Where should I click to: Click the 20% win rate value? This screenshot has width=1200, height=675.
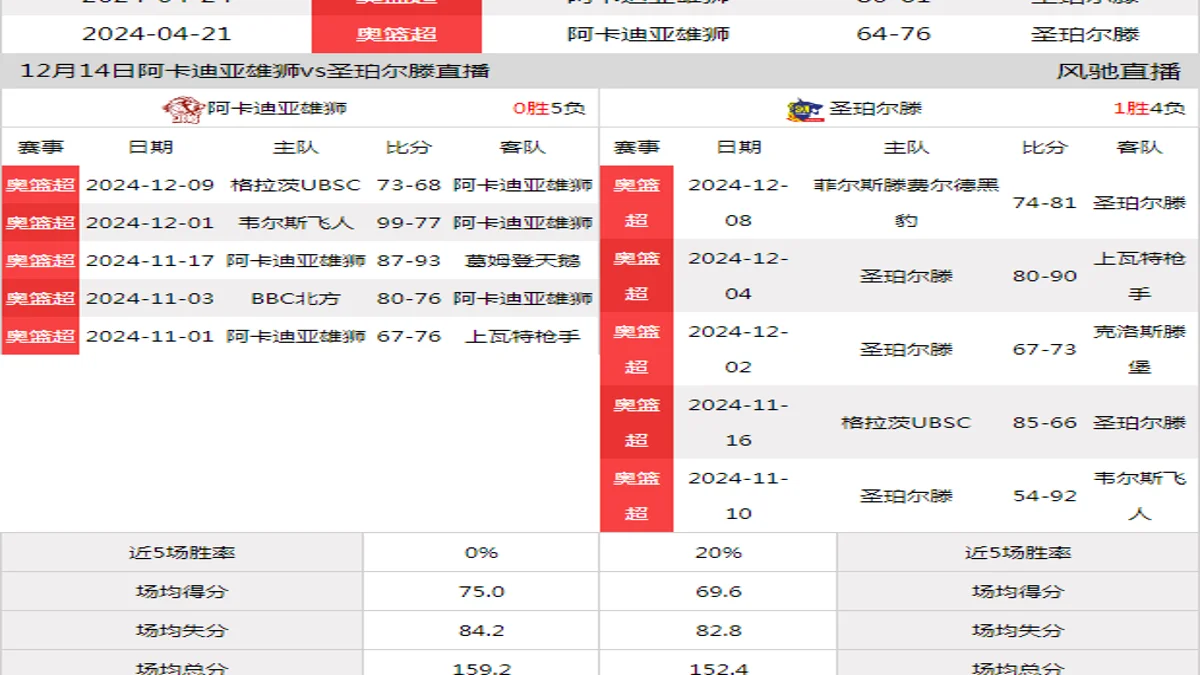718,552
